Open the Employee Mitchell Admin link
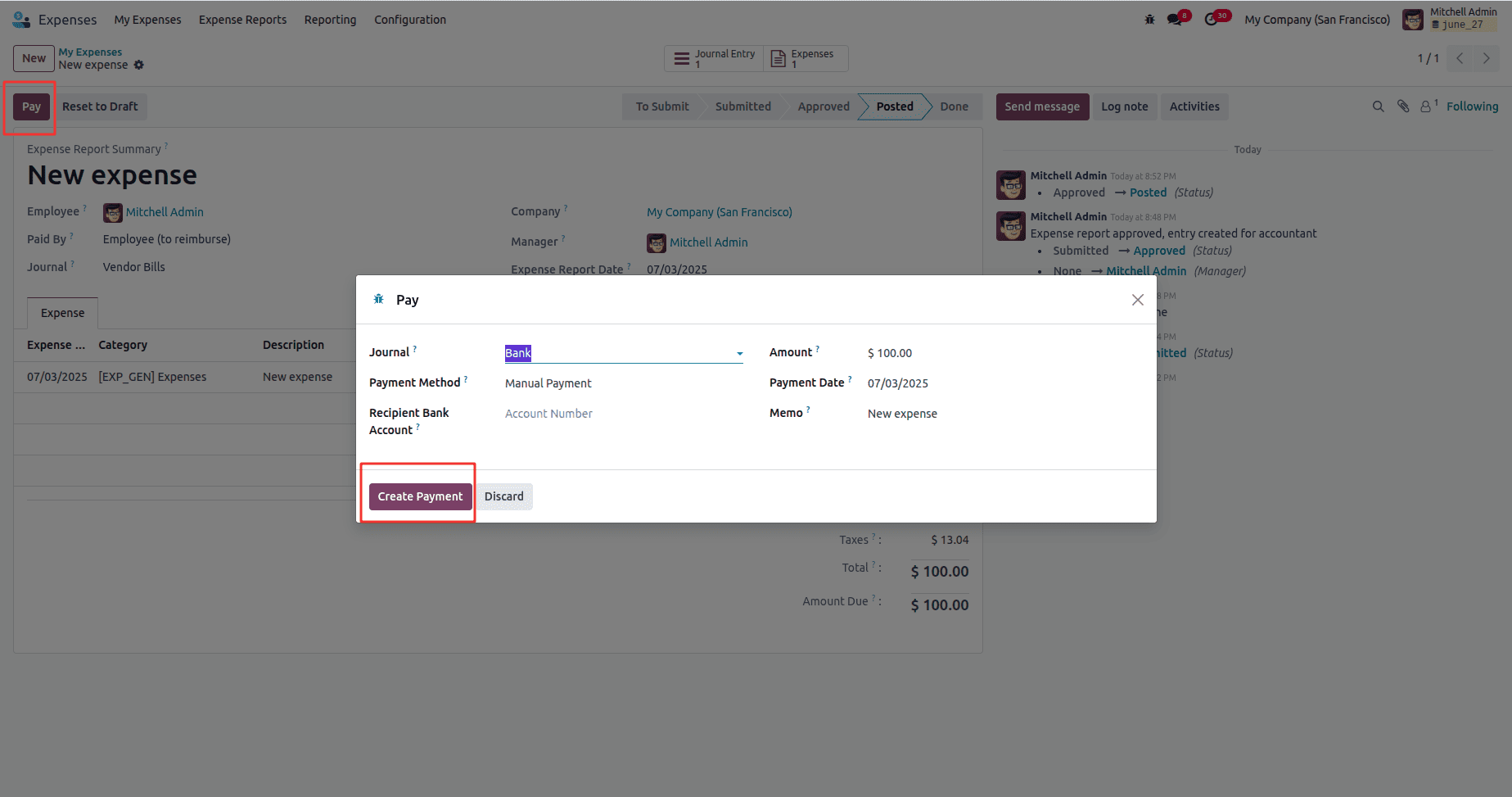This screenshot has width=1512, height=797. (165, 212)
